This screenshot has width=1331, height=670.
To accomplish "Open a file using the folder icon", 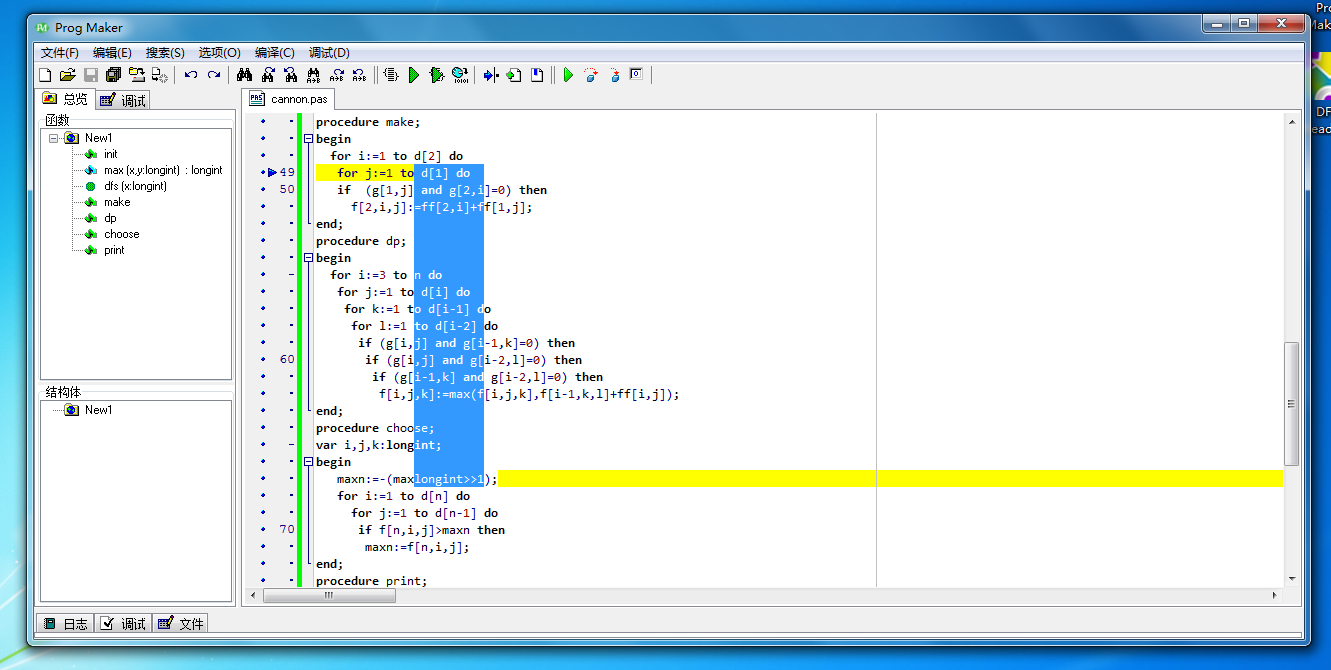I will pos(68,75).
